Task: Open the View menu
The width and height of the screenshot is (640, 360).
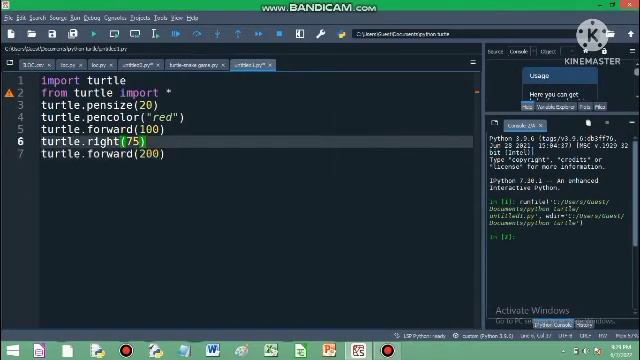Action: pos(177,18)
